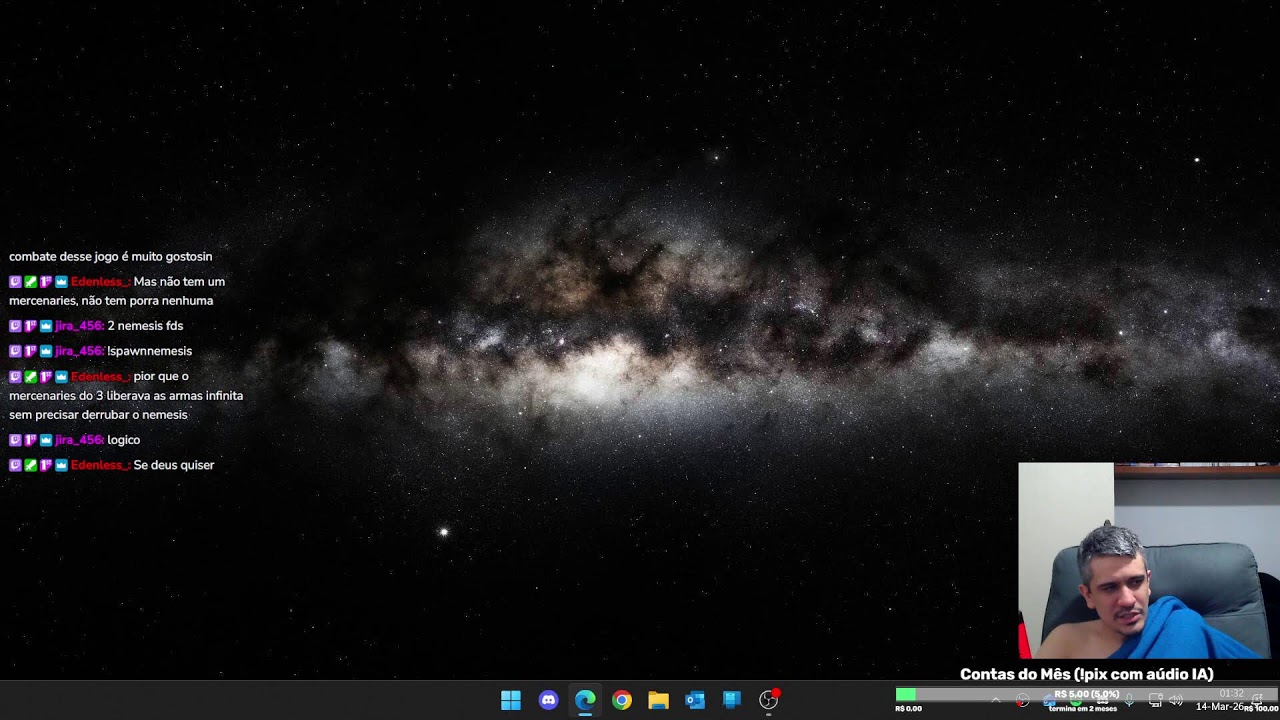Click "combate desse jogo é muito gostosin" message
Viewport: 1280px width, 720px height.
pyautogui.click(x=111, y=257)
